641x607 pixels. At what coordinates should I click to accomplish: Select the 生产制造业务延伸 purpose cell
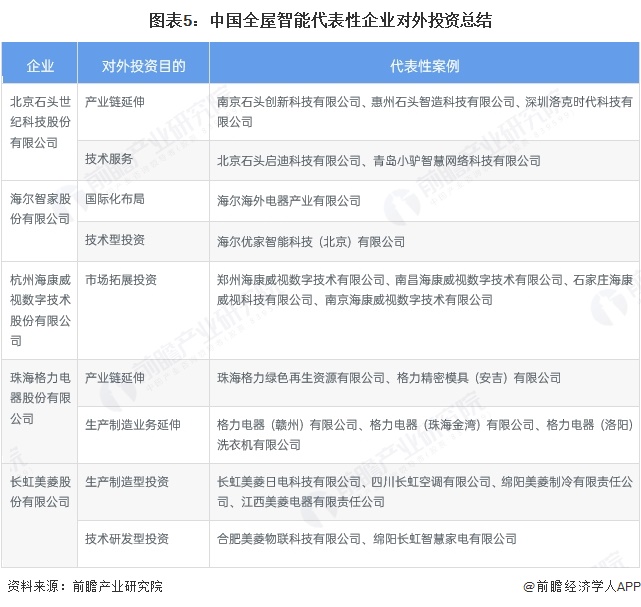[x=133, y=425]
